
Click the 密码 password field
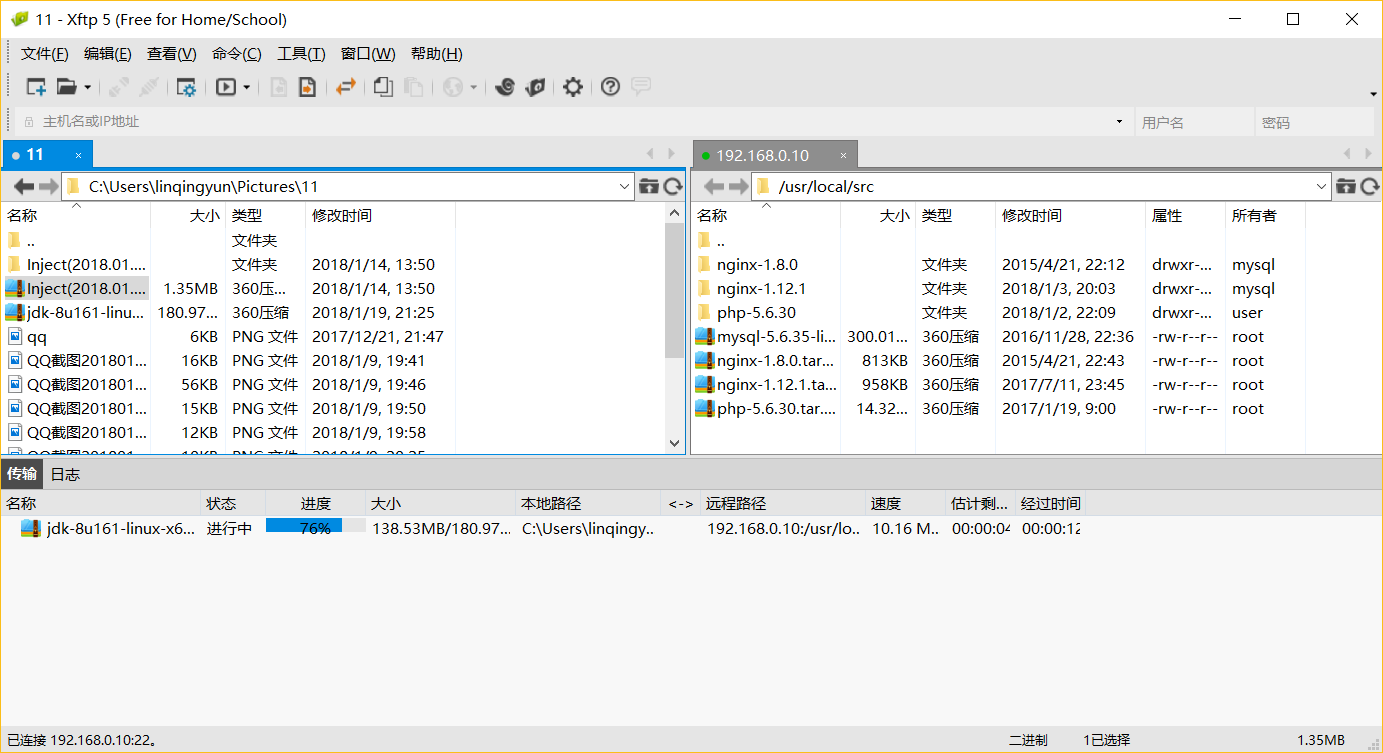click(x=1314, y=122)
